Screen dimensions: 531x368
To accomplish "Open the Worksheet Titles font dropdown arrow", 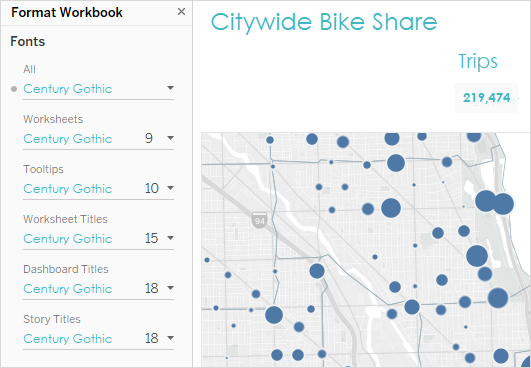I will 170,238.
